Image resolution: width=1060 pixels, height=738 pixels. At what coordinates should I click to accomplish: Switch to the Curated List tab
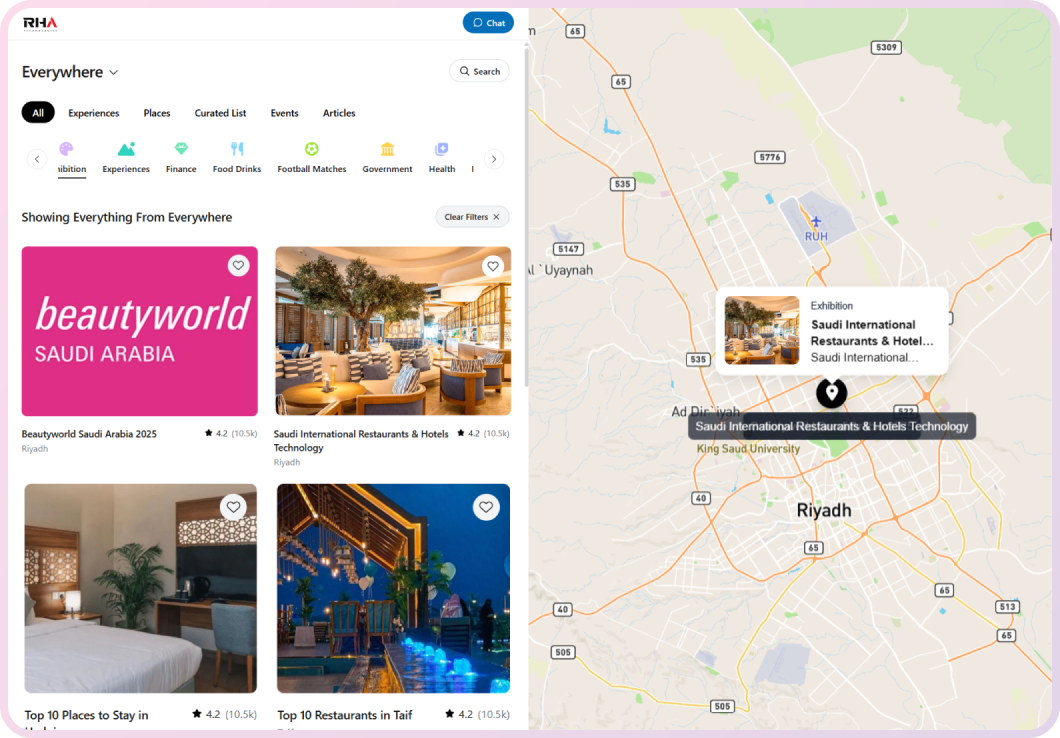[220, 113]
